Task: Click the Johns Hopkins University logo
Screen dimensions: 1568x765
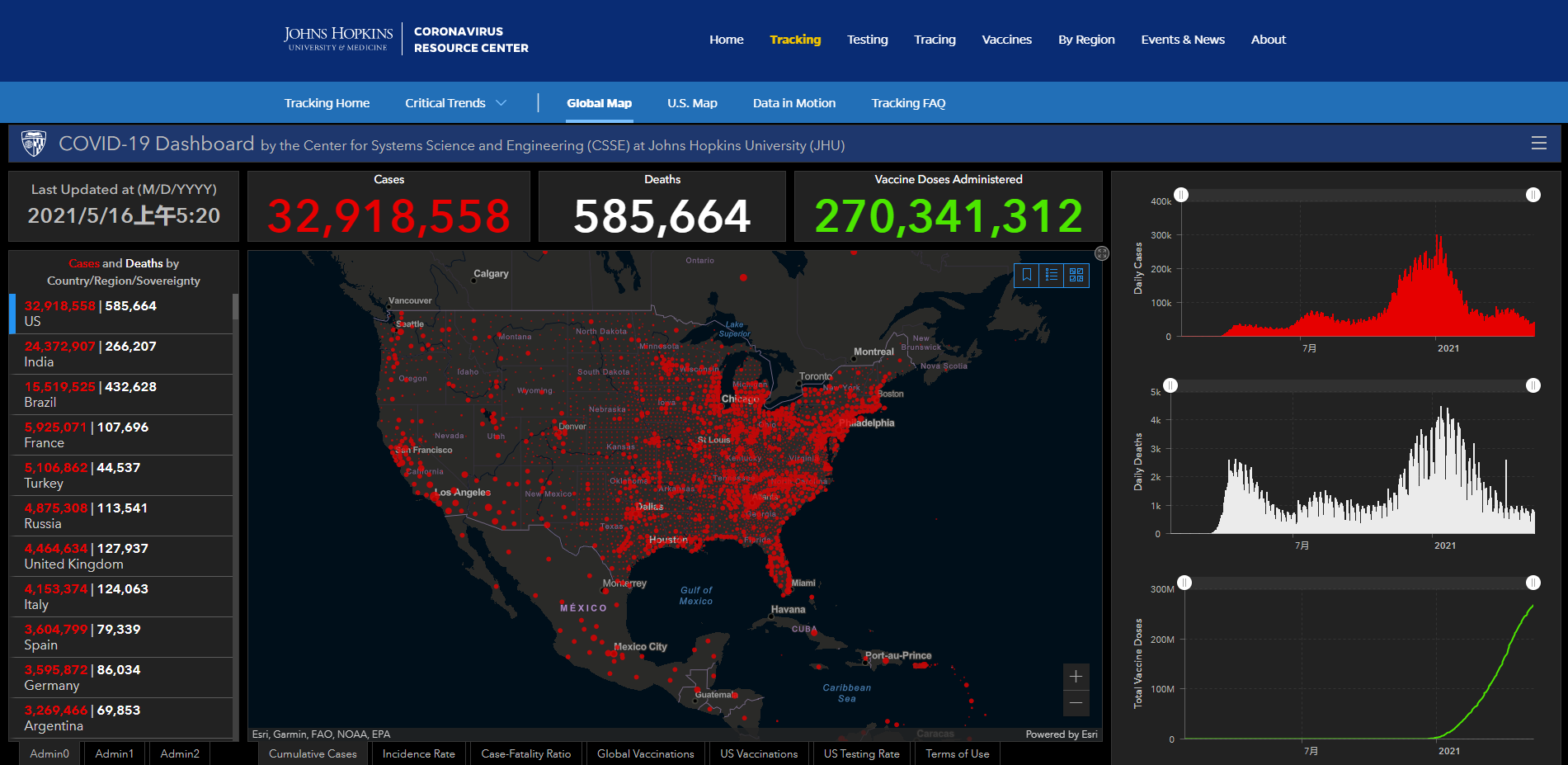Action: pyautogui.click(x=338, y=39)
